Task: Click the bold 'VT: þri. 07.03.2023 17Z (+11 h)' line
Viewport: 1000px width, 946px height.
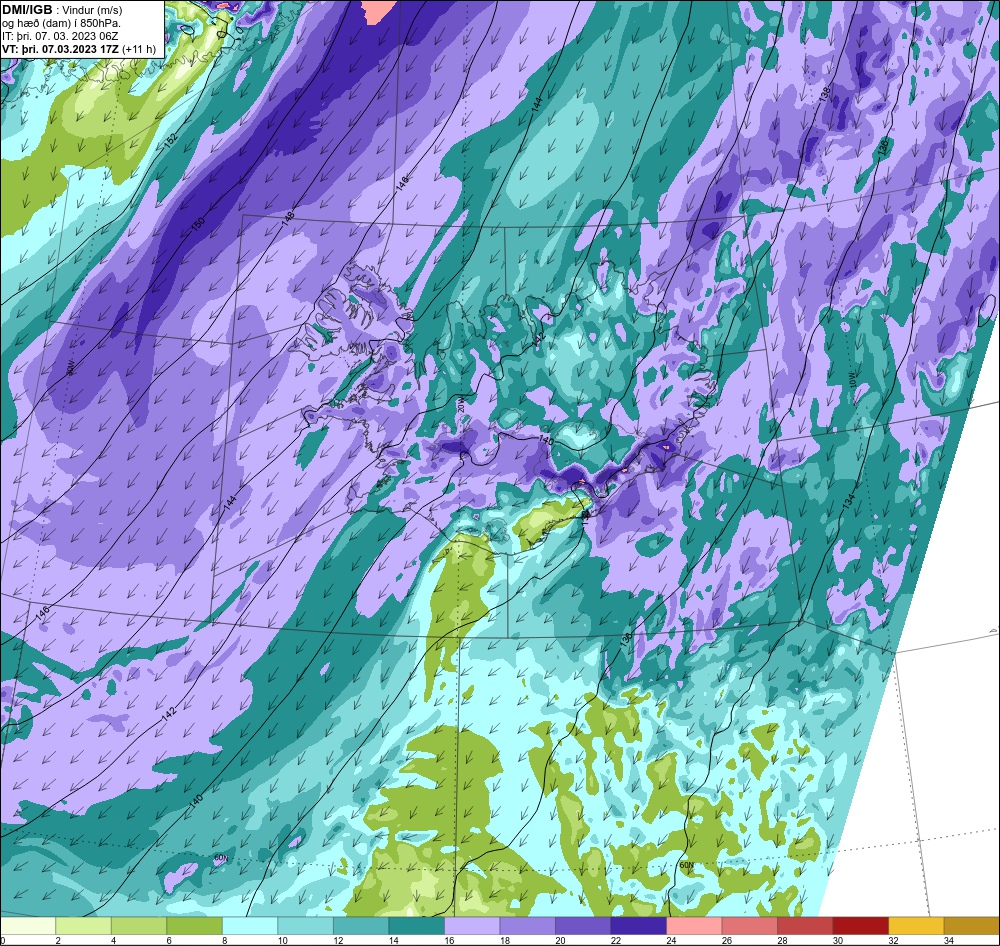Action: (79, 48)
